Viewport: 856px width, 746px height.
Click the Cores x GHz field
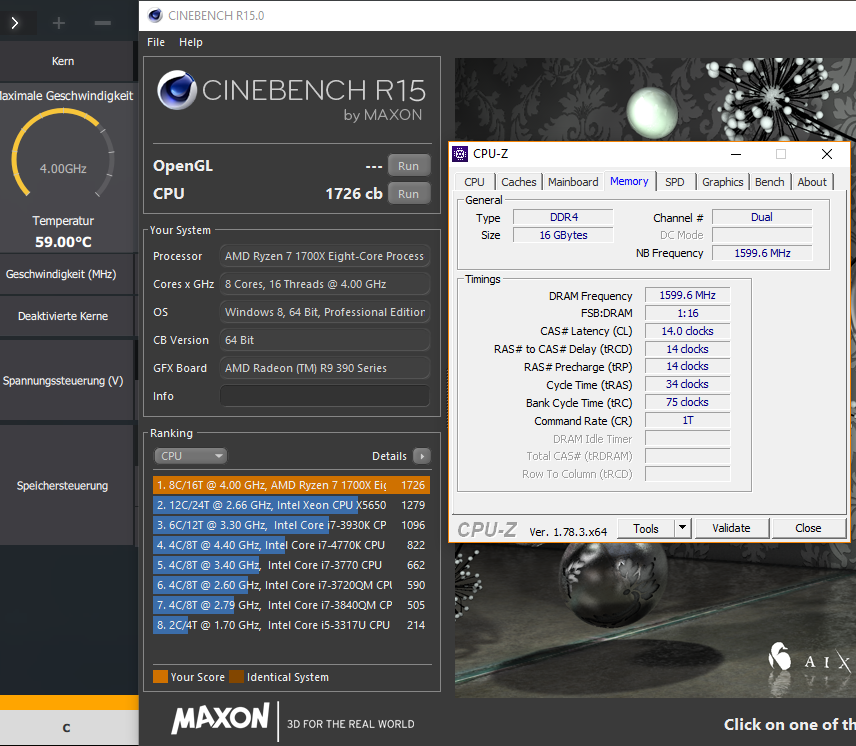pos(325,284)
